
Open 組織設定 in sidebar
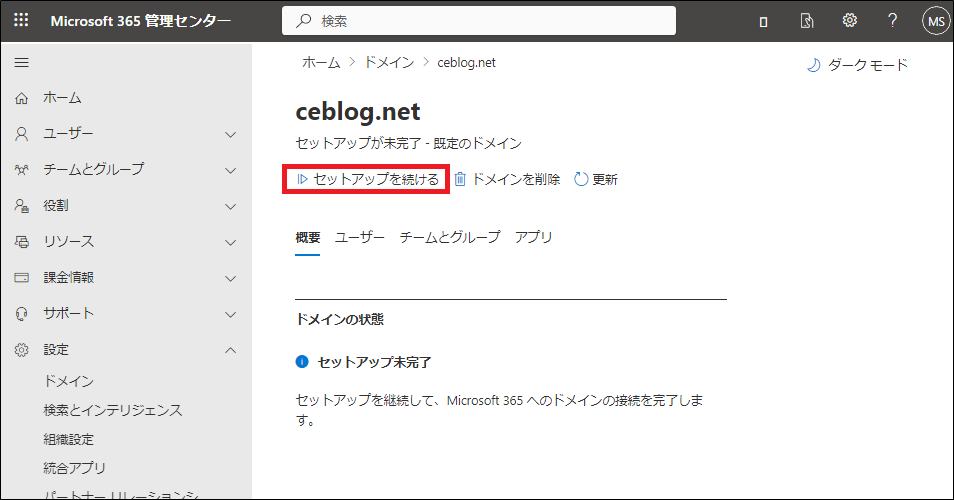(x=69, y=439)
